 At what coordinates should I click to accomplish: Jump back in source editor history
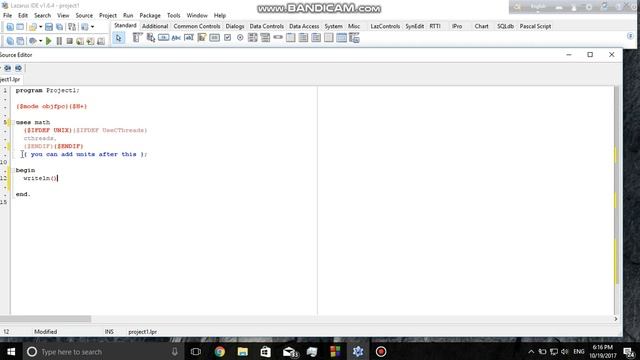coord(8,68)
